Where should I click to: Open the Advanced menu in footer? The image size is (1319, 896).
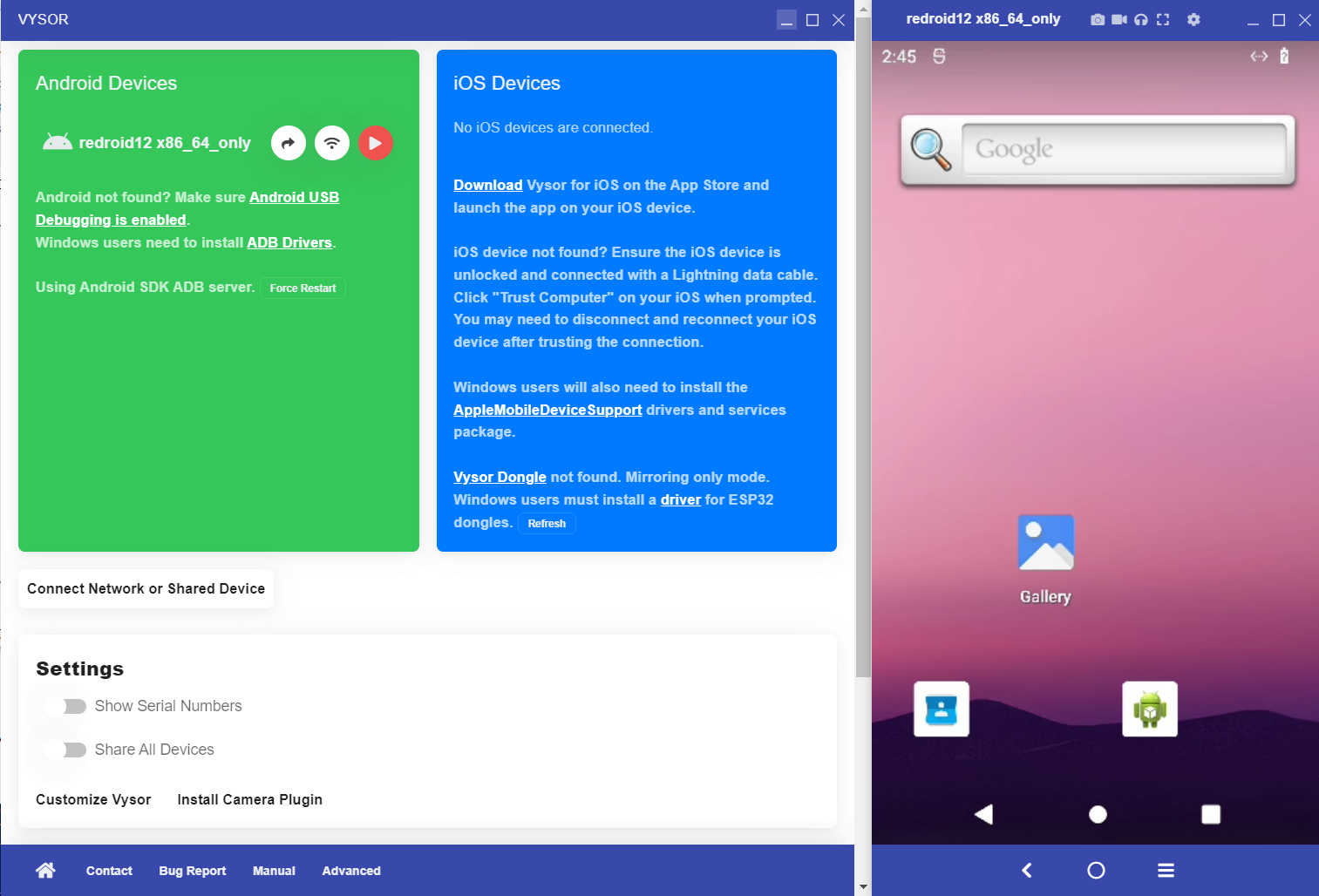click(351, 871)
